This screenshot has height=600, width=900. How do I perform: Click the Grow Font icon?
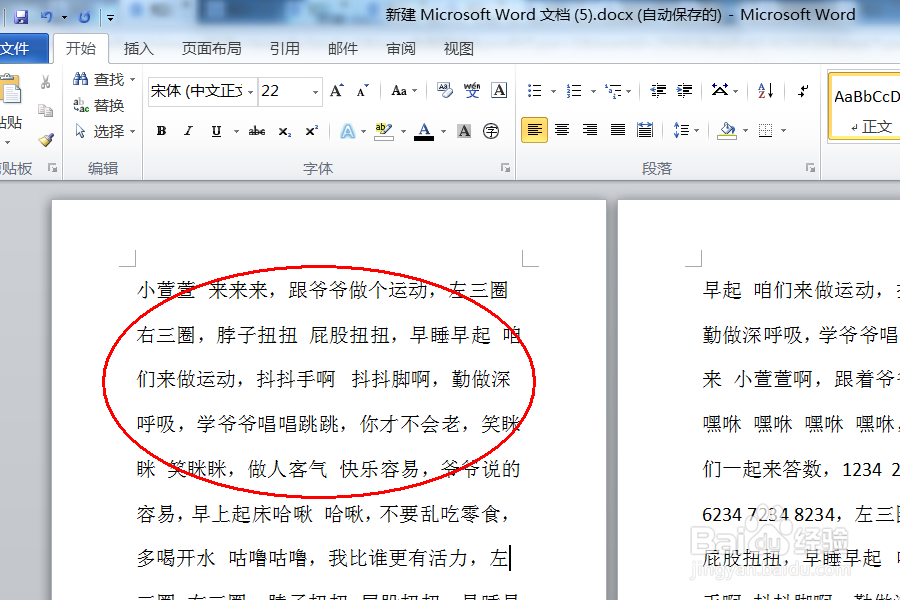(337, 91)
